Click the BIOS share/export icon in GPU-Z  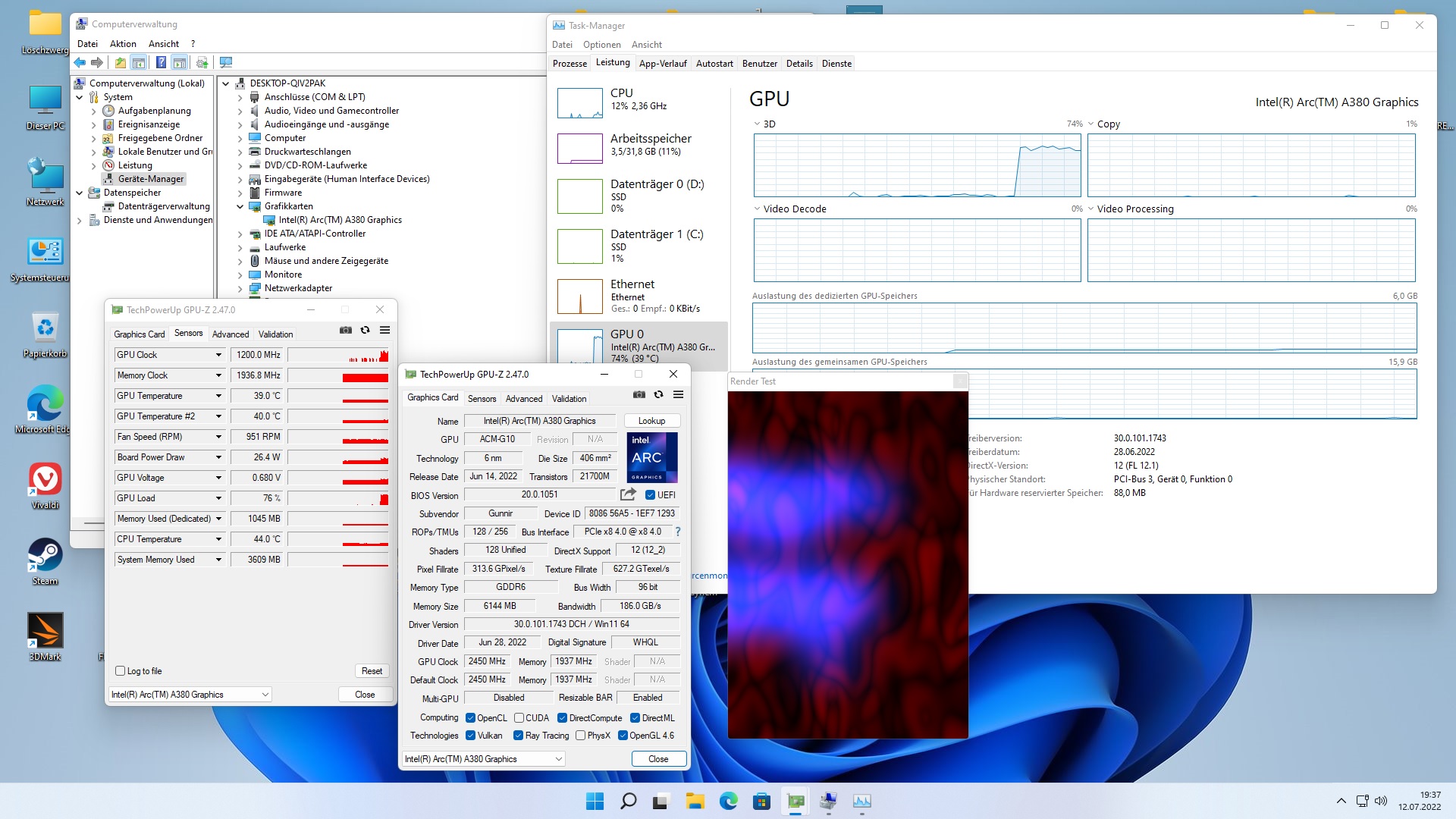coord(628,494)
